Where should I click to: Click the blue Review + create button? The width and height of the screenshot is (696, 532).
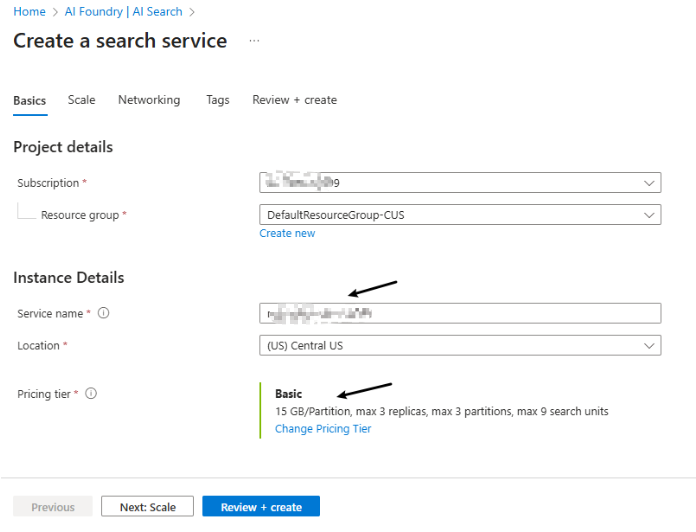pyautogui.click(x=261, y=507)
